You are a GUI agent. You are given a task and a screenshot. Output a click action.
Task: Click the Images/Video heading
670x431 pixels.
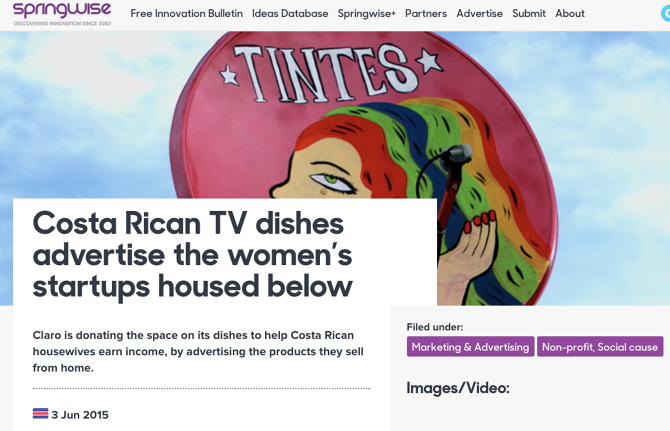[458, 388]
